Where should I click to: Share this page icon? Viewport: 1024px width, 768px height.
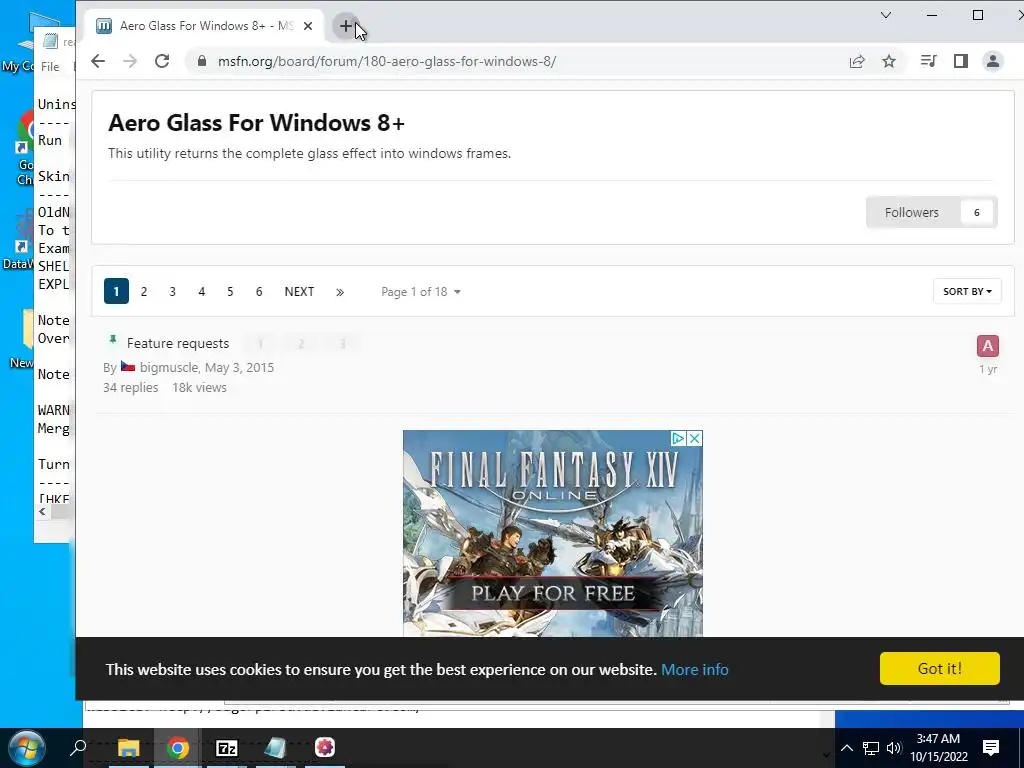pyautogui.click(x=857, y=61)
